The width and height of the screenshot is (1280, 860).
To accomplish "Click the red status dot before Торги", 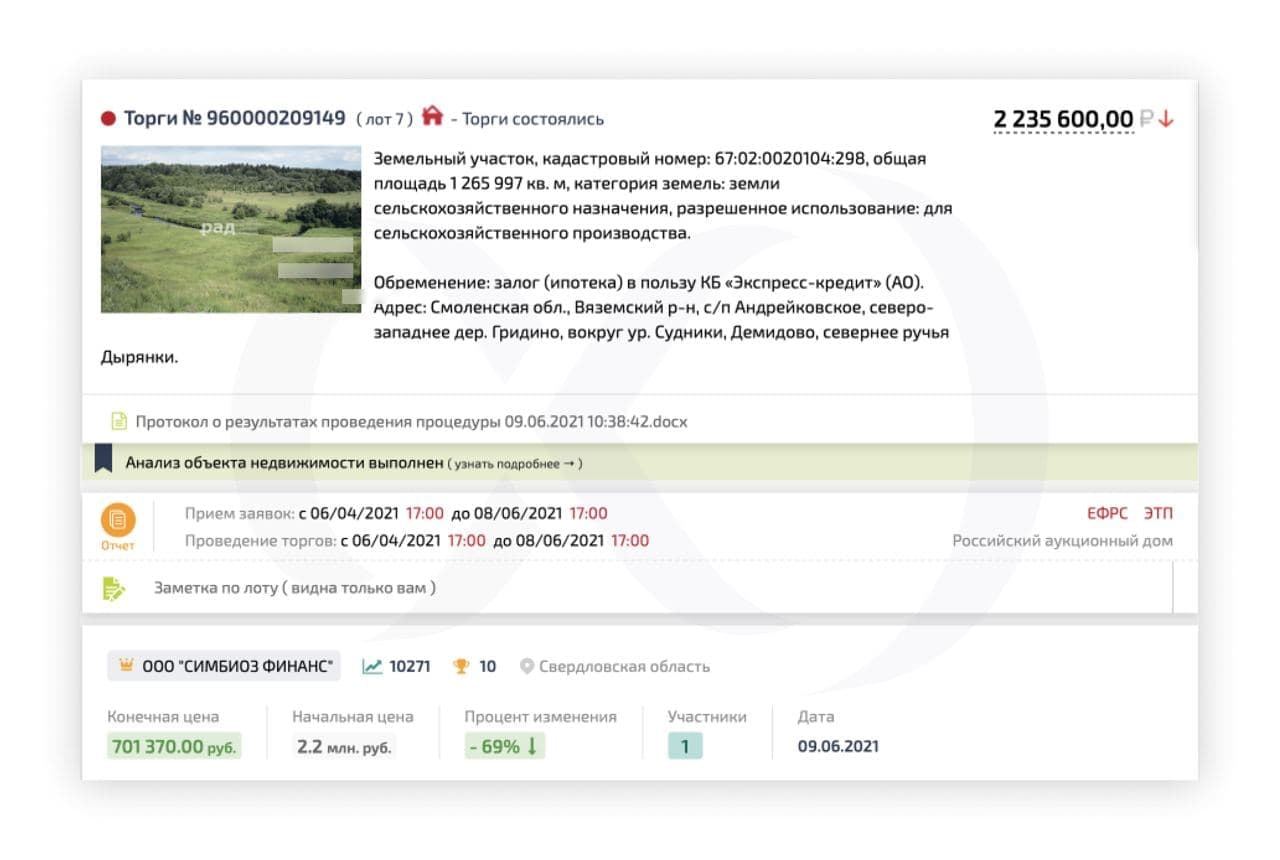I will [x=109, y=119].
